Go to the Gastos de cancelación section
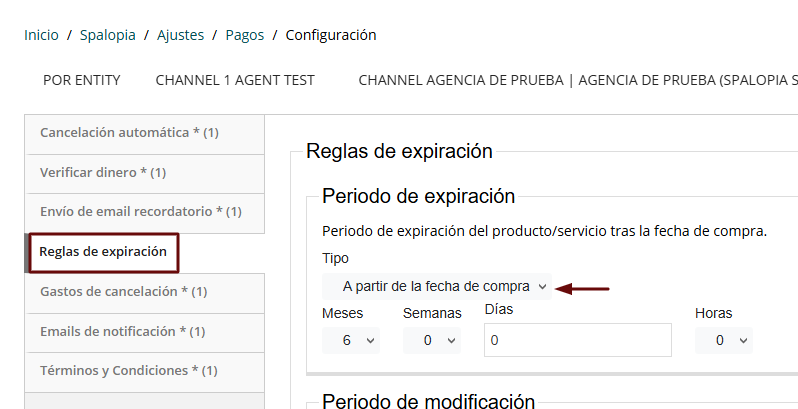Viewport: 798px width, 409px height. click(124, 291)
